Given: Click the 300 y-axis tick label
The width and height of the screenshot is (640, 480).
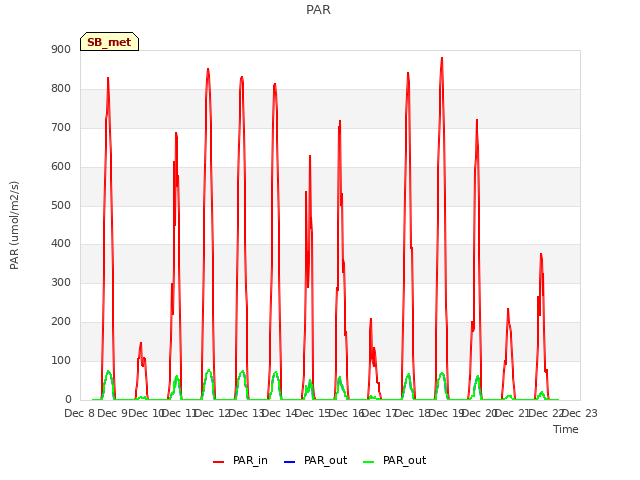Looking at the screenshot, I should coord(61,282).
